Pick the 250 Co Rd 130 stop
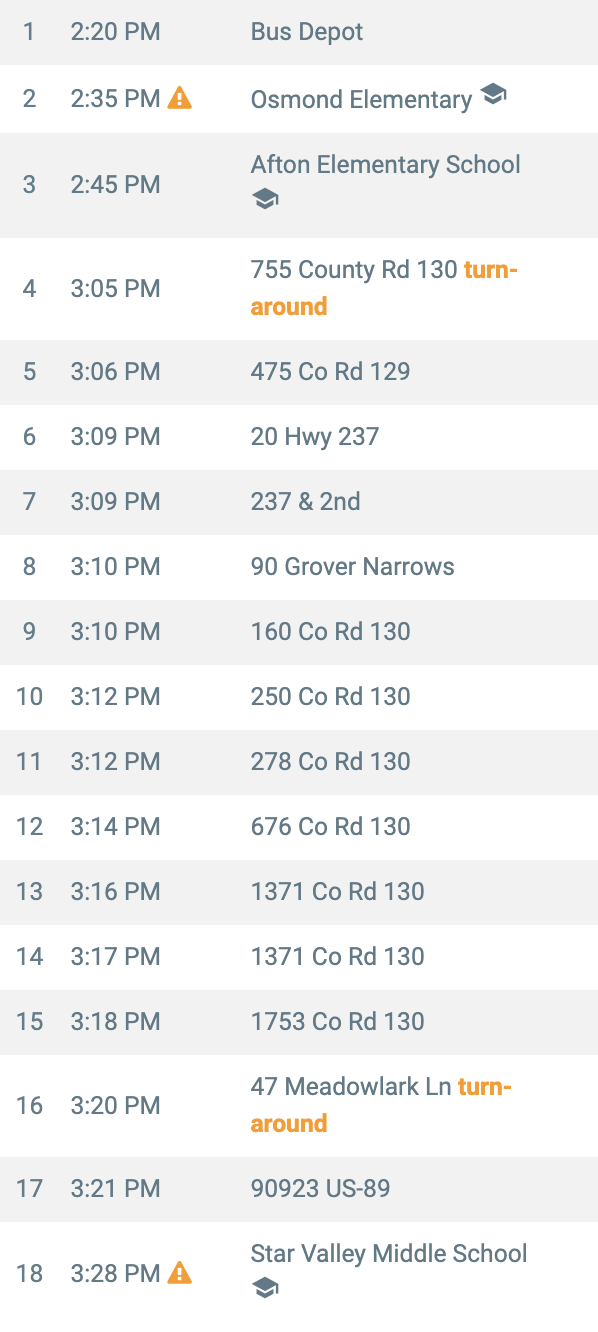The height and width of the screenshot is (1332, 598). pyautogui.click(x=299, y=697)
